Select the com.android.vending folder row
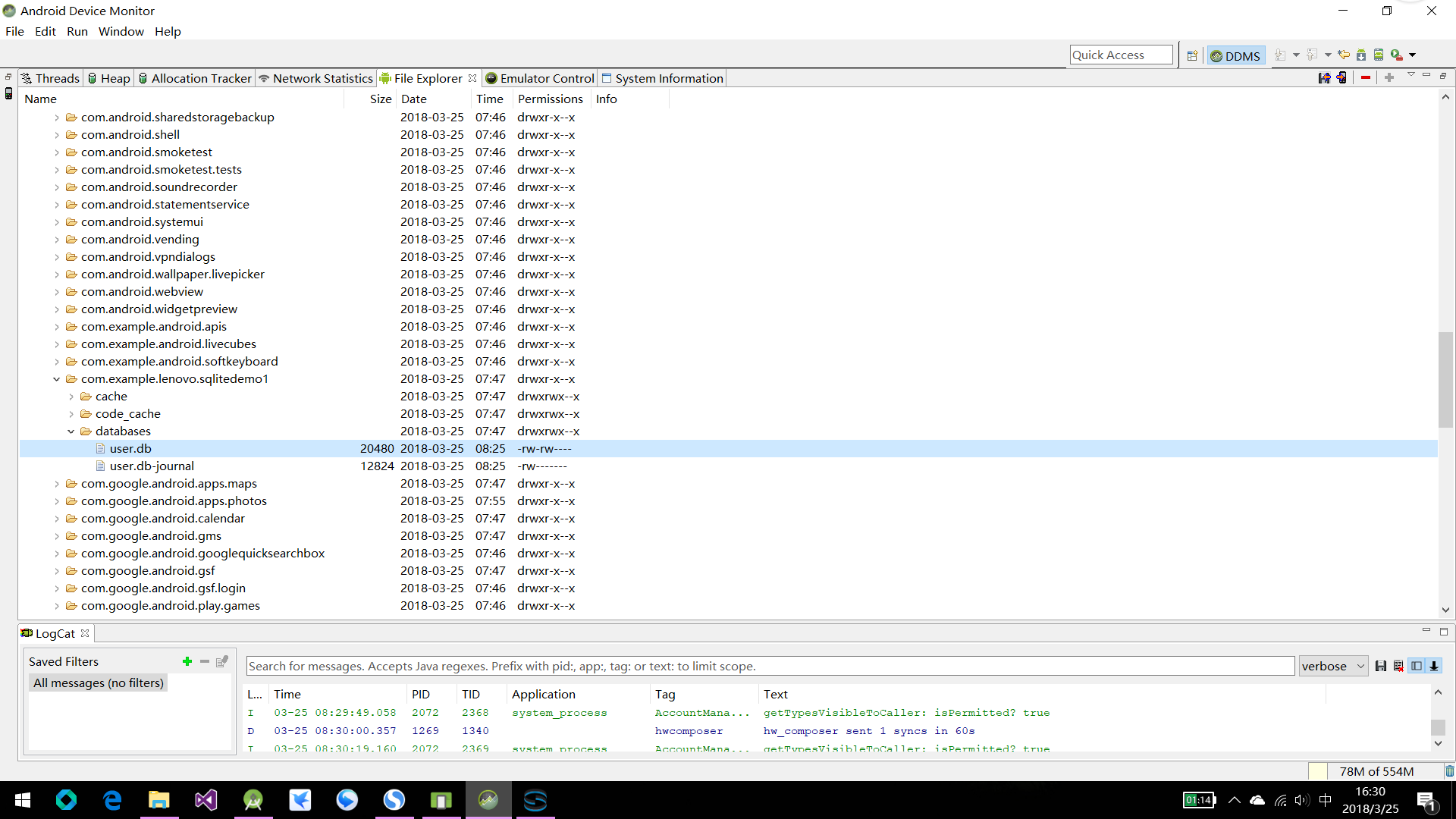Viewport: 1456px width, 819px height. coord(728,240)
